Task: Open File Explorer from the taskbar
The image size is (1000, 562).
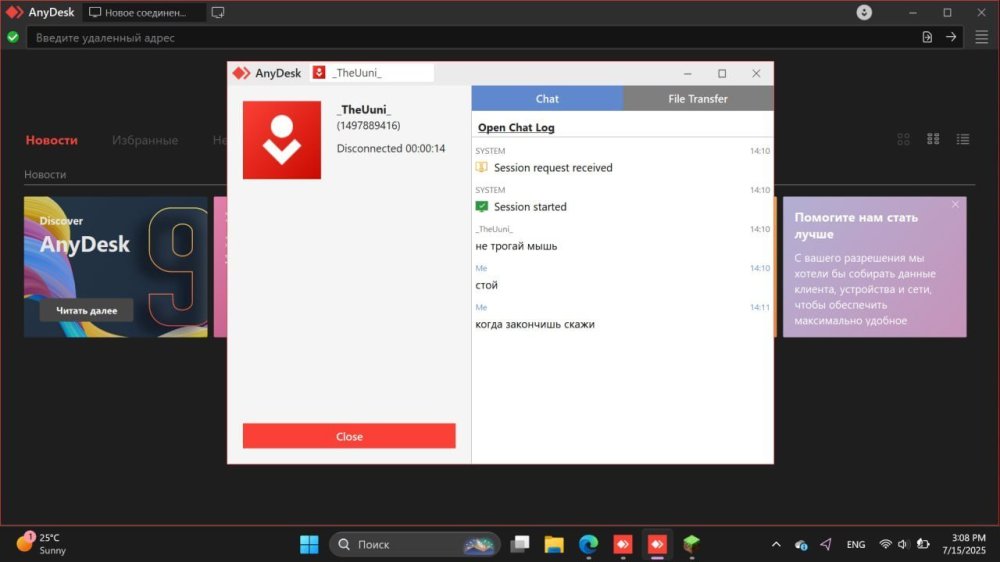Action: coord(554,544)
